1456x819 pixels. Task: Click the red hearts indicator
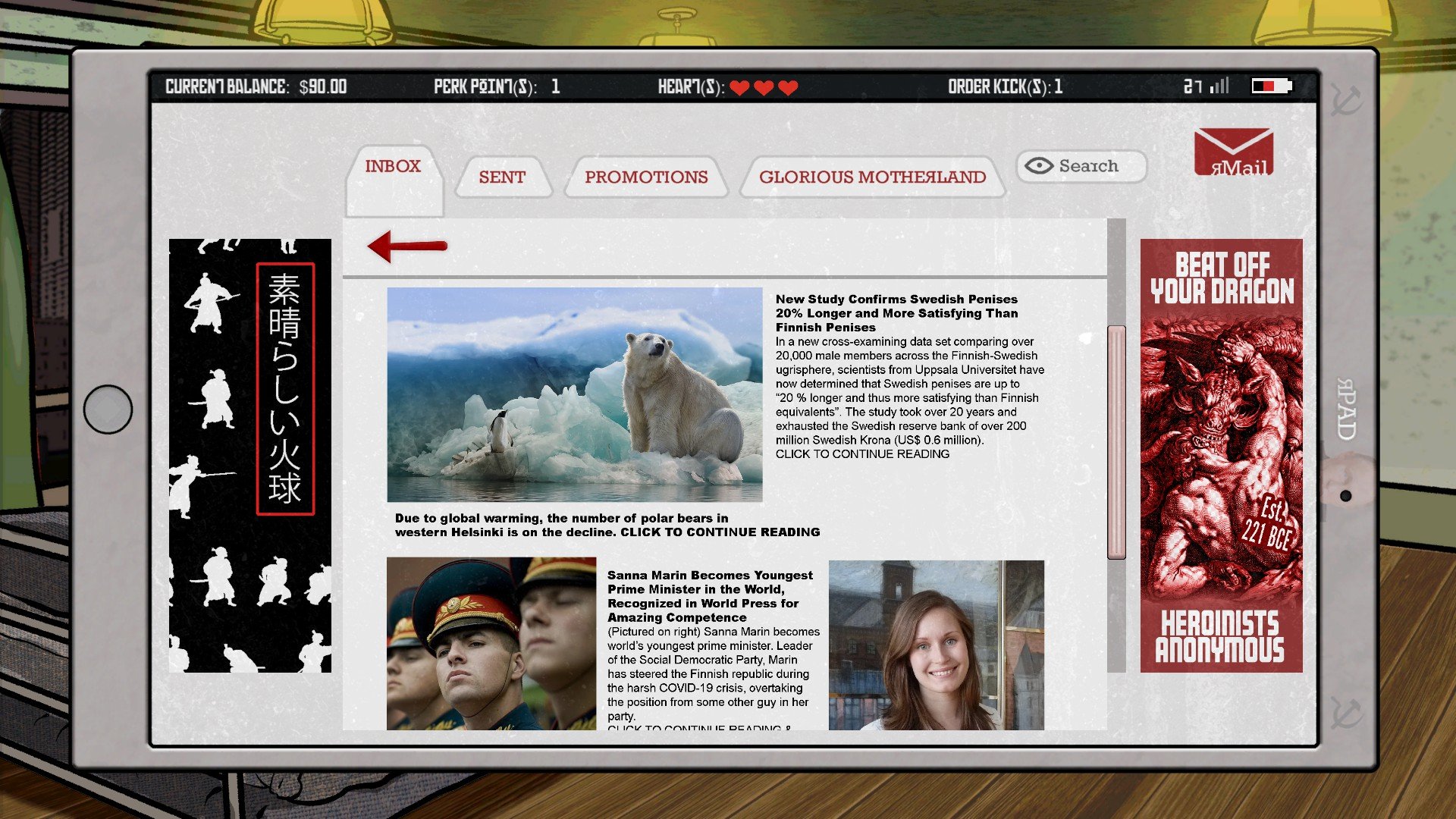[764, 87]
